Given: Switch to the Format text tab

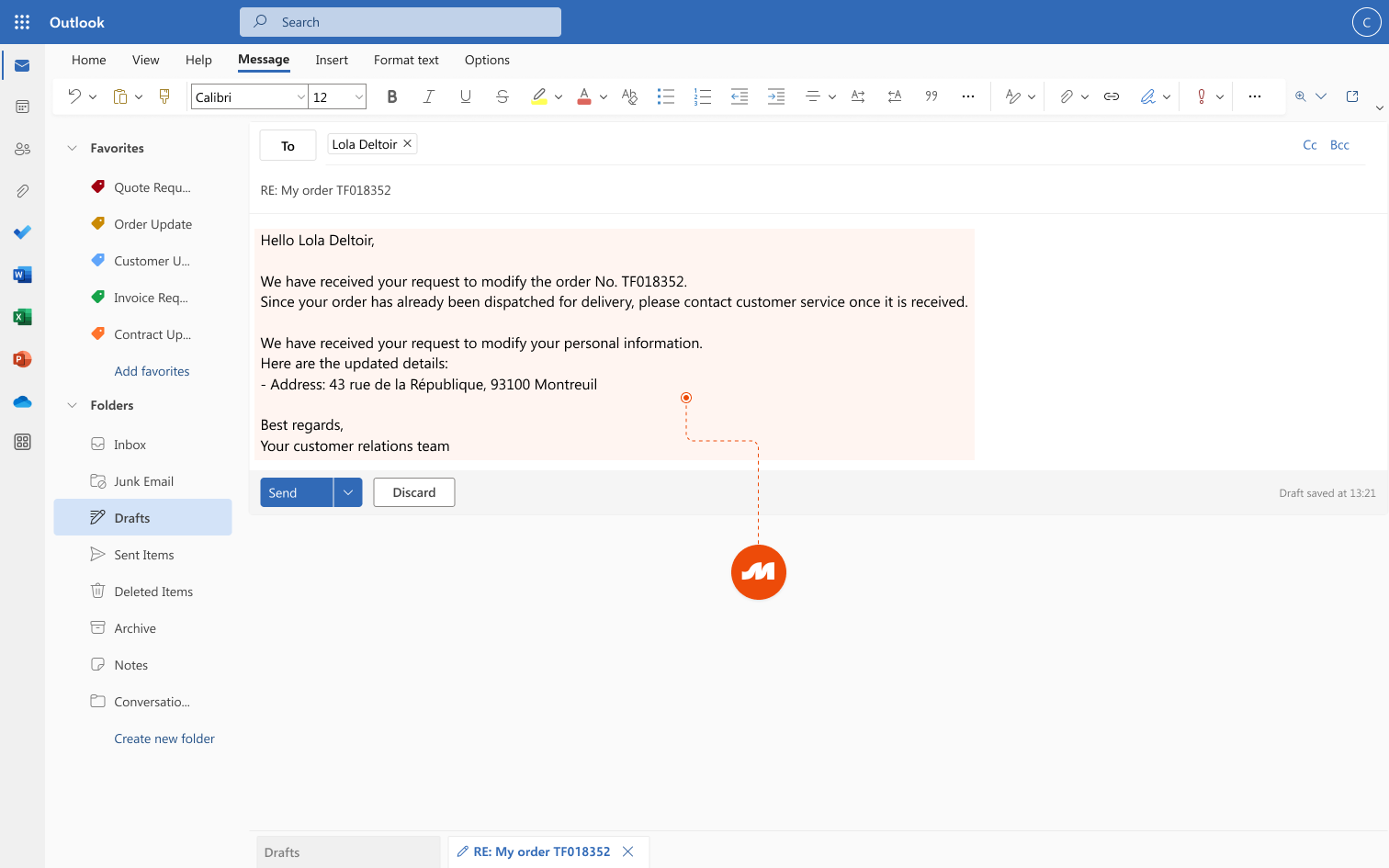Looking at the screenshot, I should click(406, 60).
